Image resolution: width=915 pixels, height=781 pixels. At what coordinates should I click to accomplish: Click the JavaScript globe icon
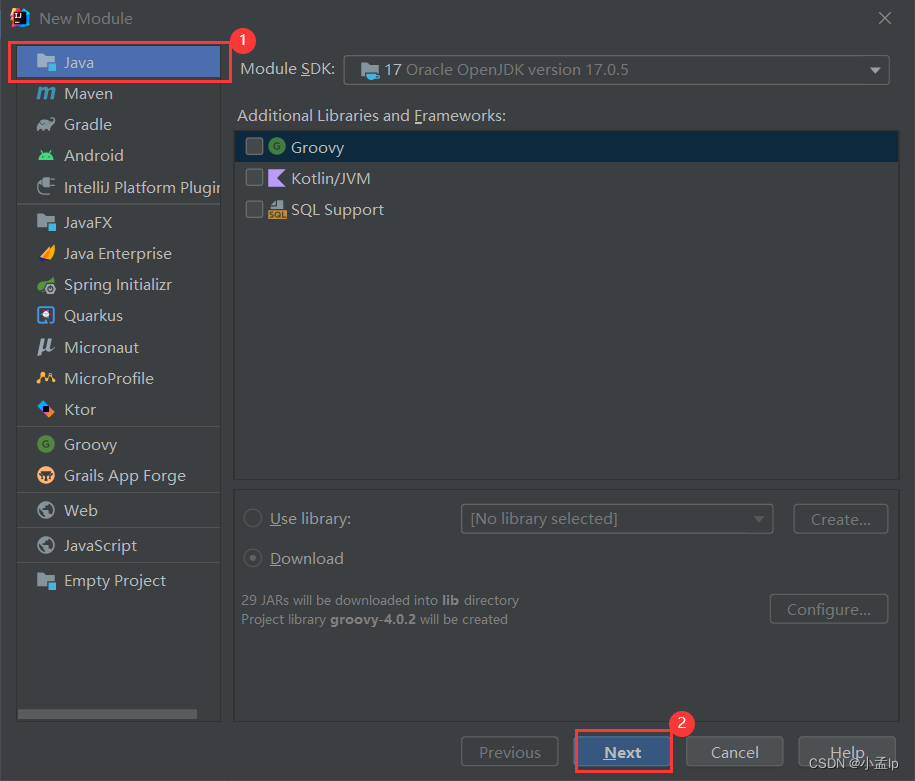coord(46,545)
